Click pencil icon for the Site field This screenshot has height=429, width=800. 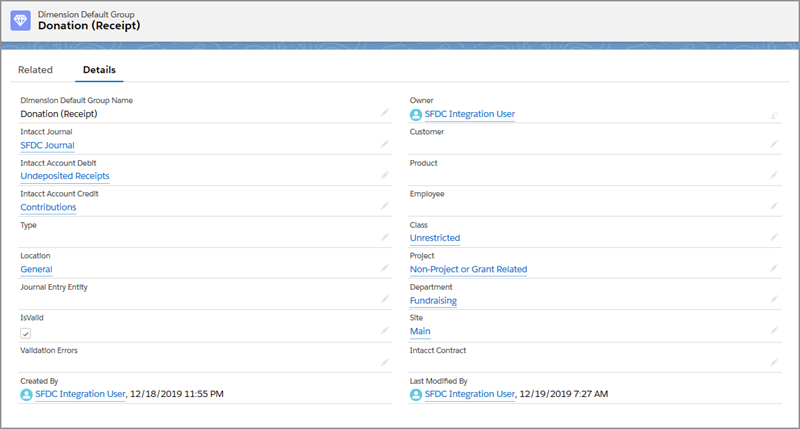point(774,331)
